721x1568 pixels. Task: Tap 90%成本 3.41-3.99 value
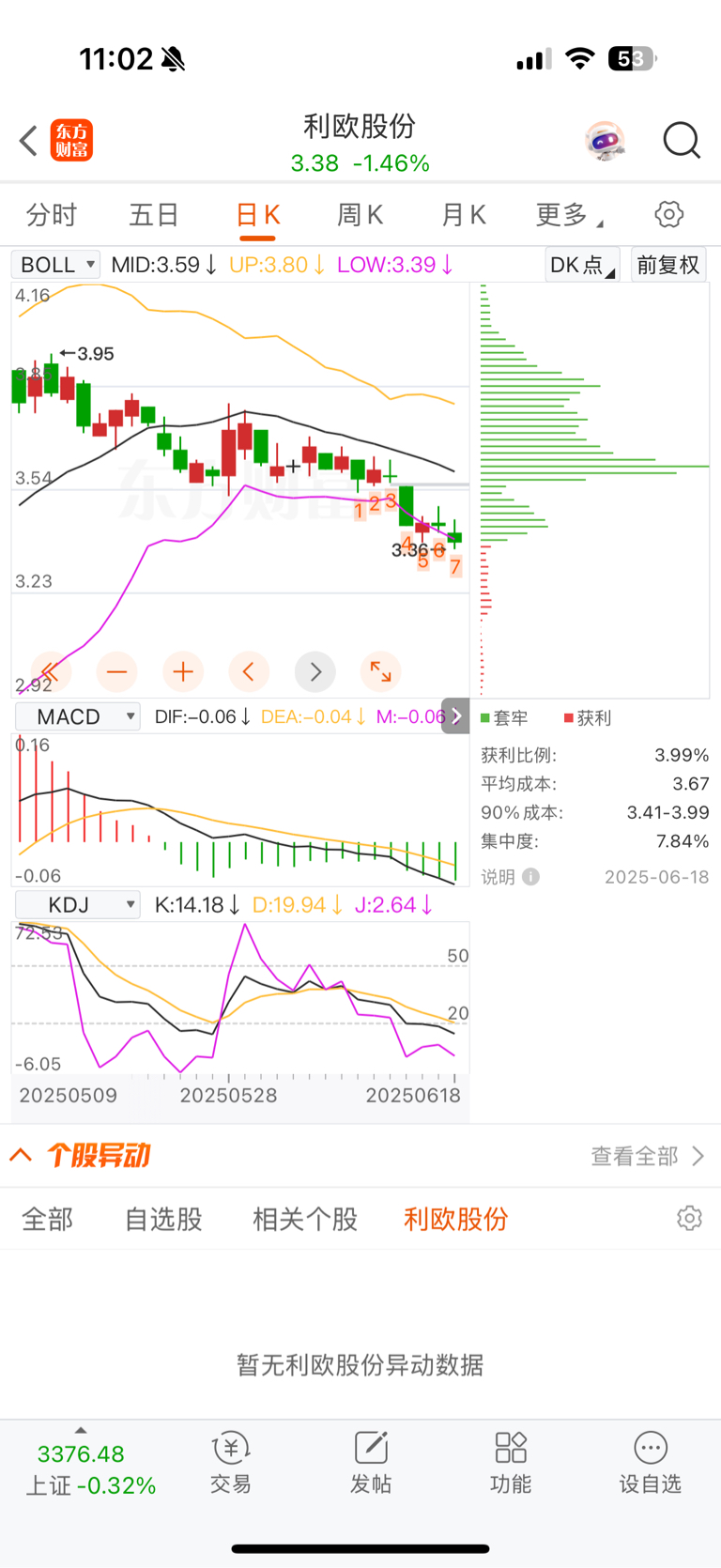(x=668, y=812)
